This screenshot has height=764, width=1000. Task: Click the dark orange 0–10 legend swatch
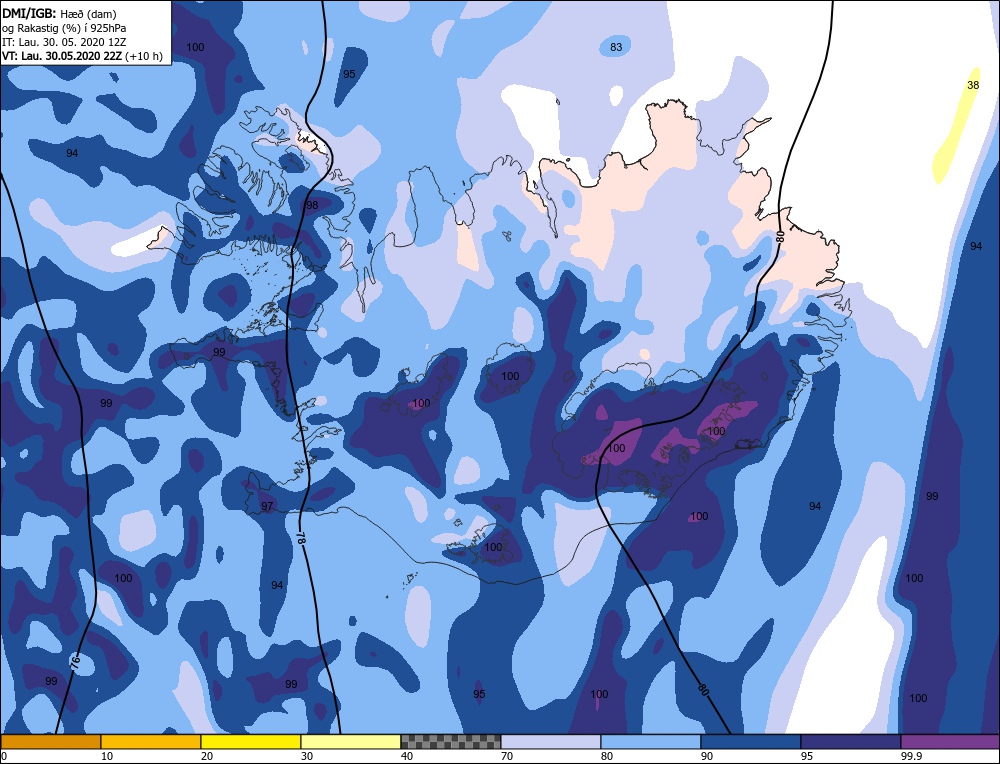click(50, 742)
